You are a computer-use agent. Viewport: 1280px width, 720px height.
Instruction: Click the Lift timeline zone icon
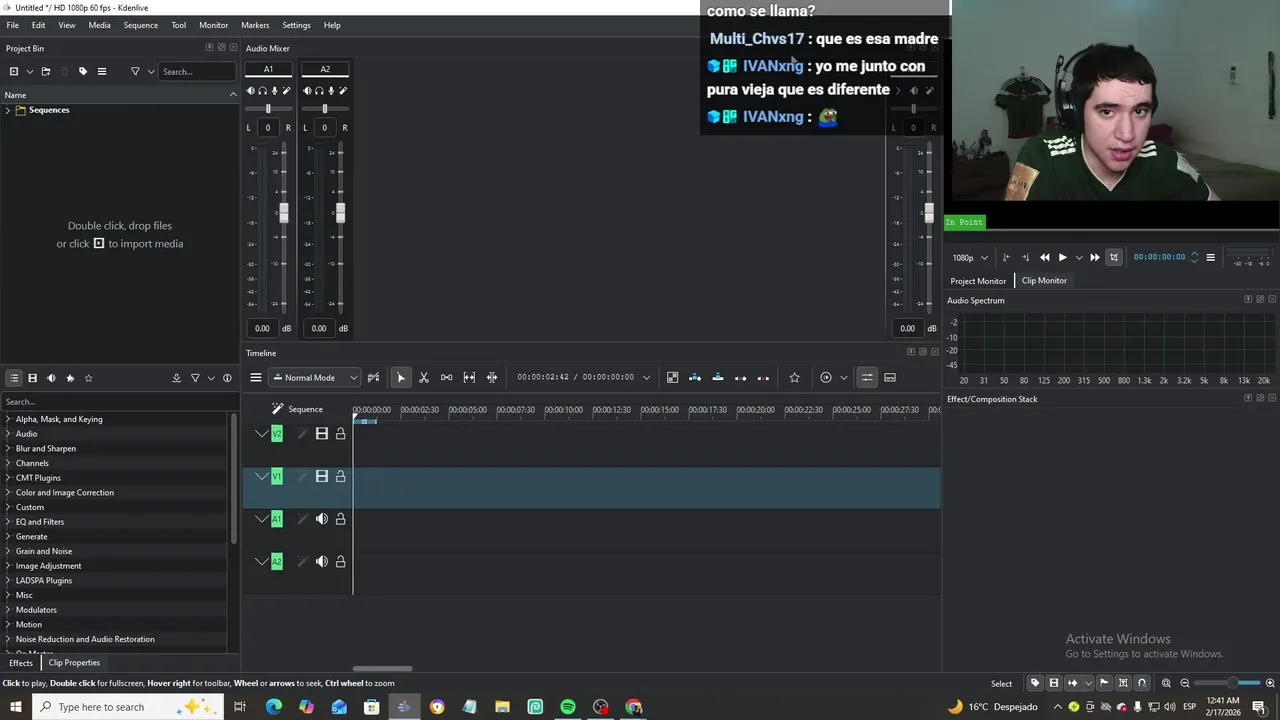(x=763, y=377)
